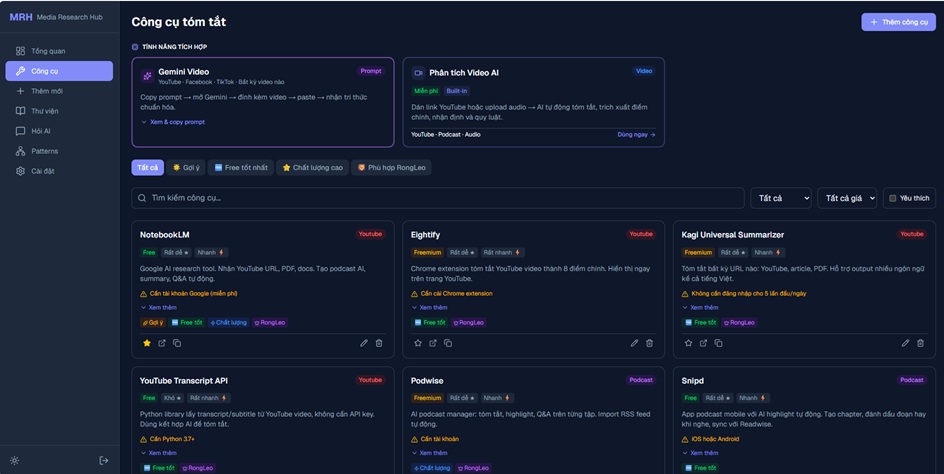Click the Podcast badge on Snipd

[x=912, y=380]
